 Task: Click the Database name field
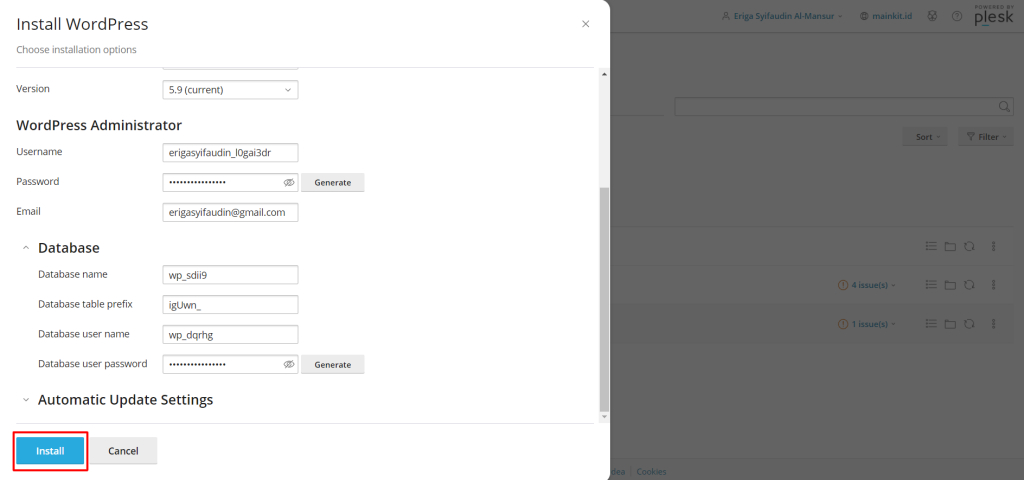click(x=230, y=275)
